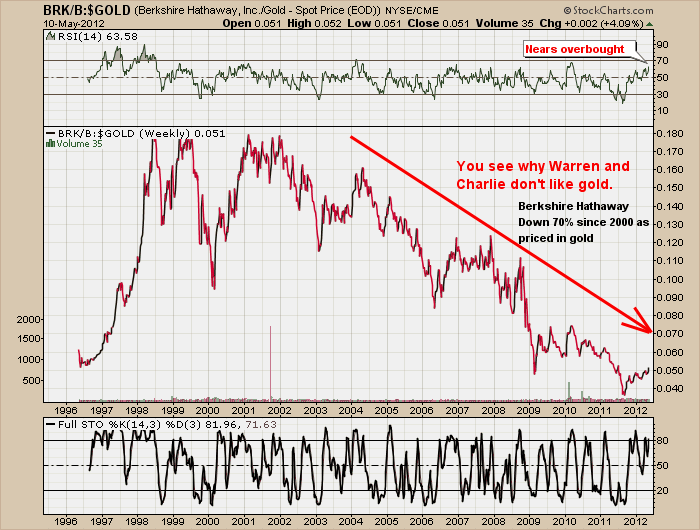Click the BRK/B:$GOLD (Weekly) 0.051 legend
The image size is (700, 530).
(x=142, y=134)
